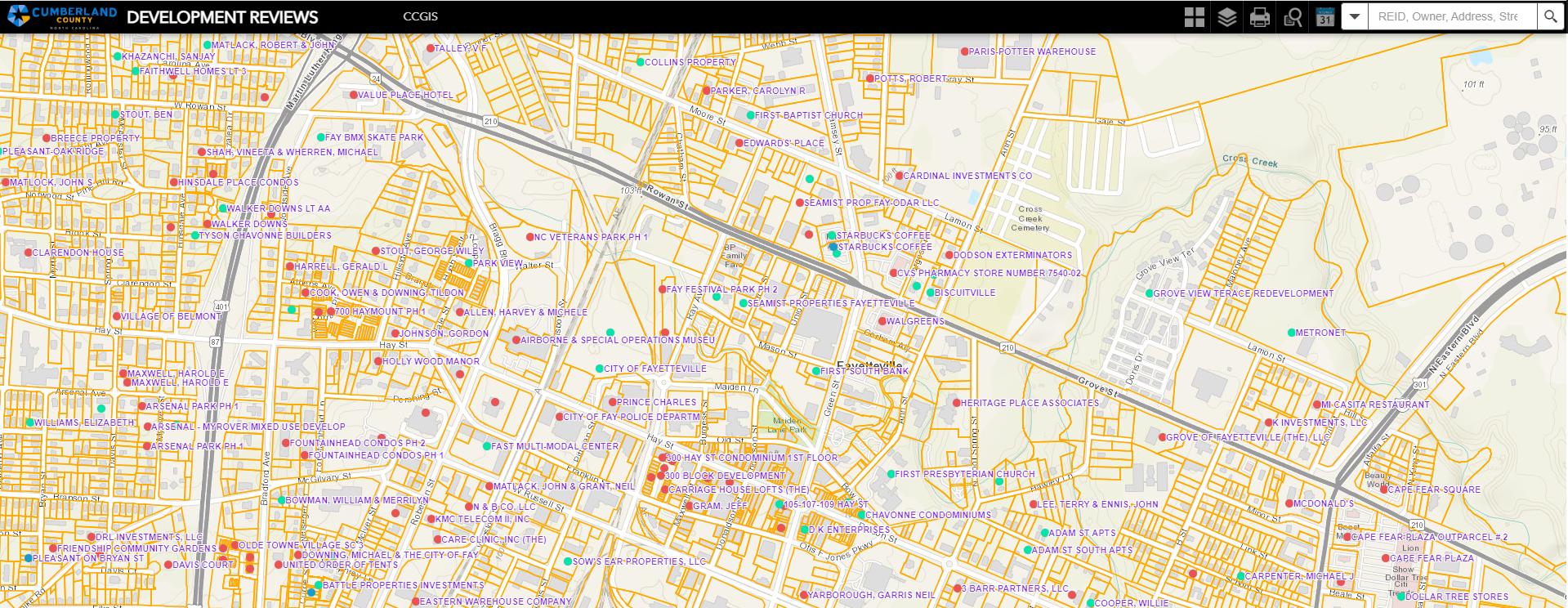Select the Paris-Potter Warehouse marker
Image resolution: width=1568 pixels, height=608 pixels.
coord(965,51)
